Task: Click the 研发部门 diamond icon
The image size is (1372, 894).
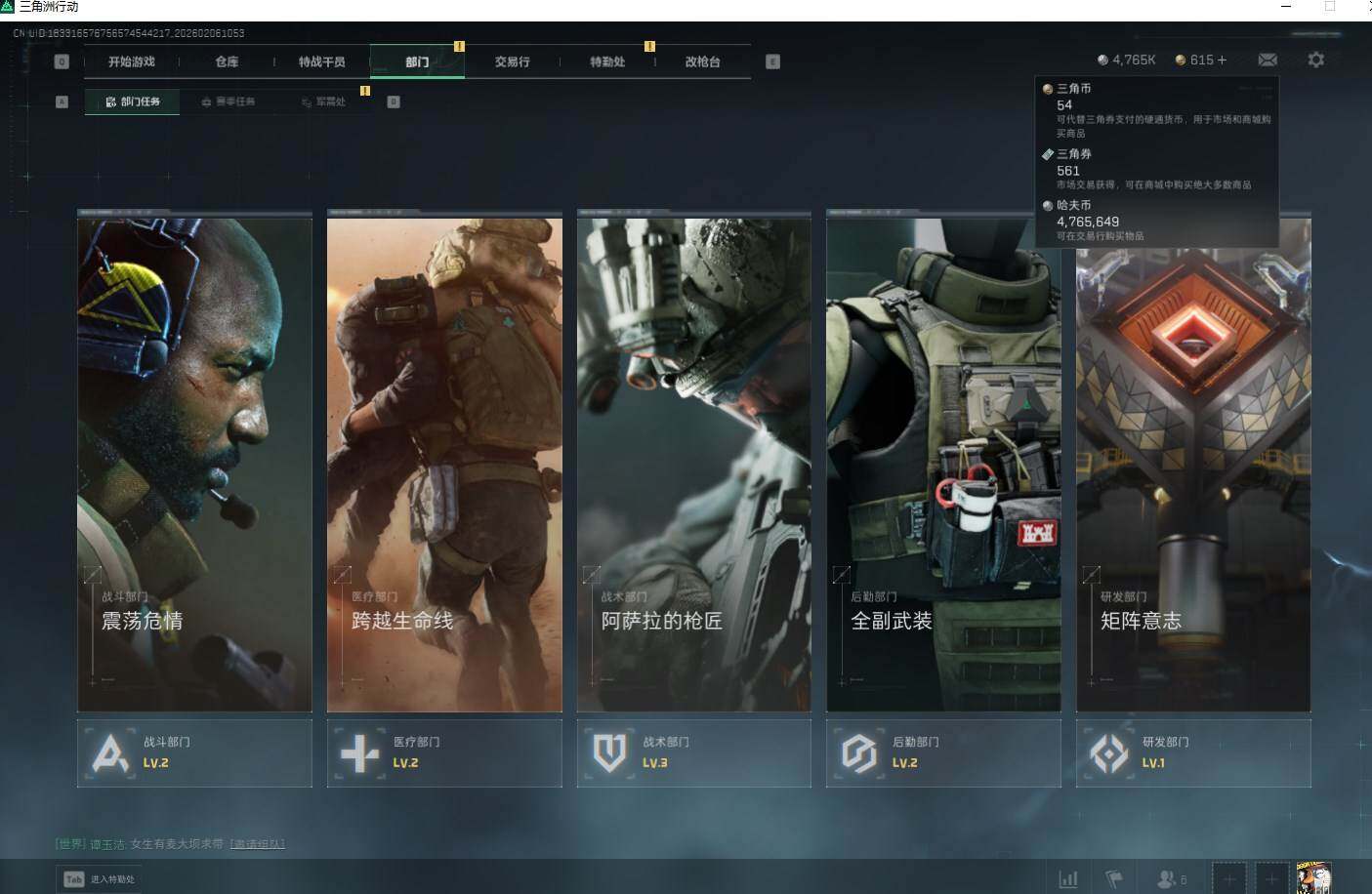Action: 1108,753
